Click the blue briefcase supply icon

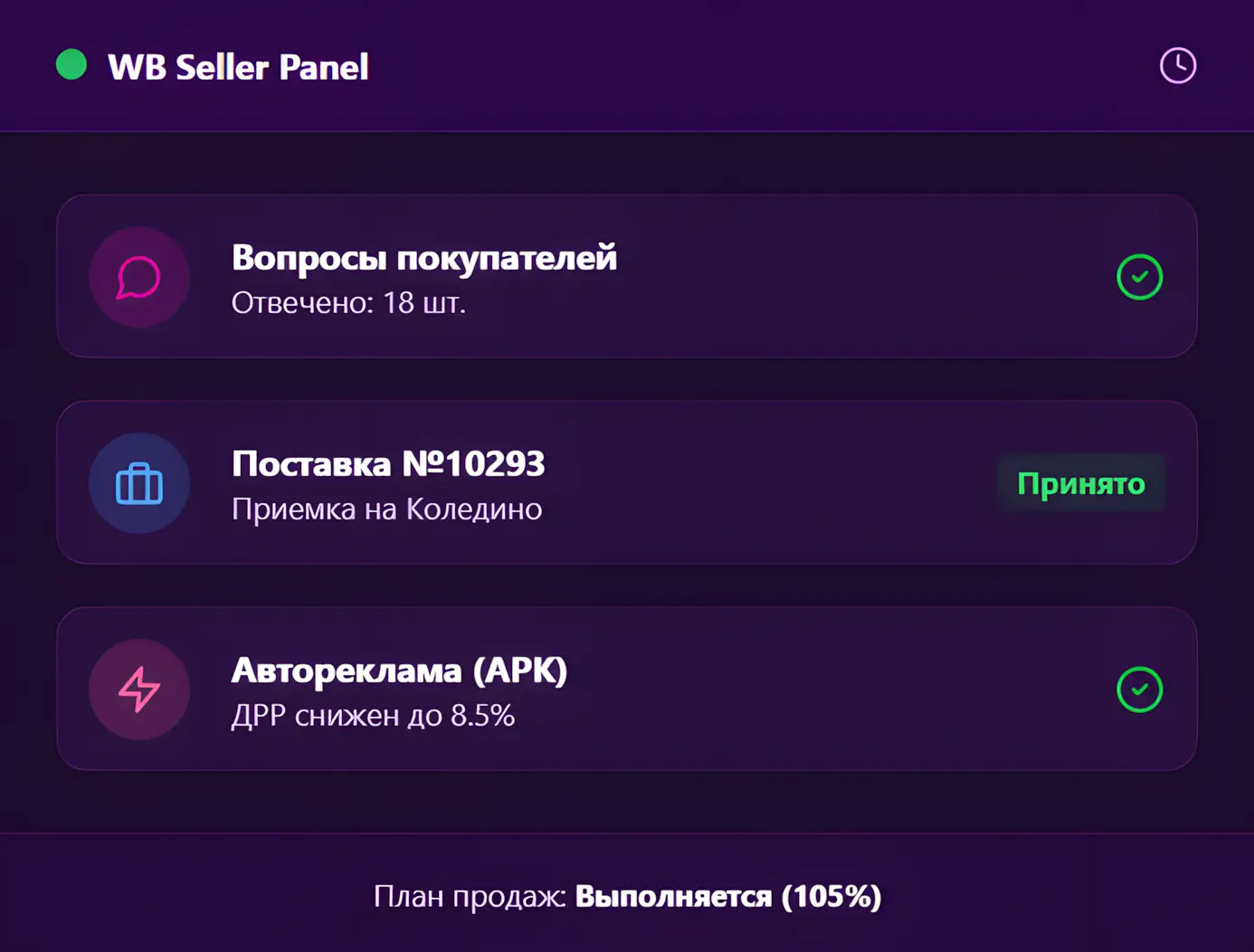[x=139, y=483]
